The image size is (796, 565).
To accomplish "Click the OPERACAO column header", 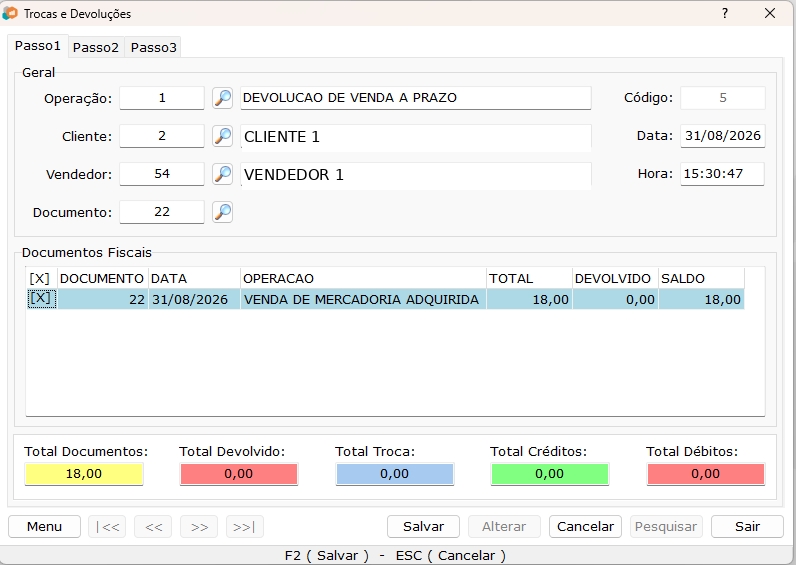I will [363, 278].
